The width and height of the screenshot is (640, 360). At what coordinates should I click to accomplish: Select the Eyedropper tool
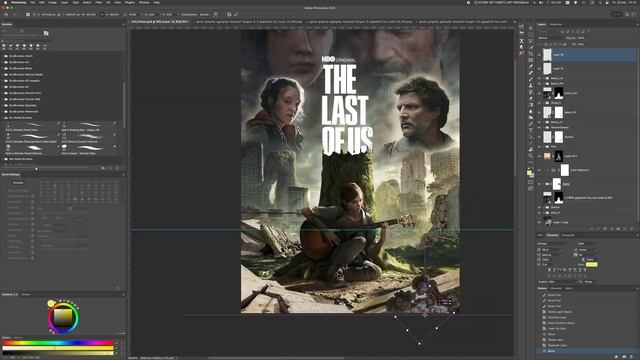(531, 66)
